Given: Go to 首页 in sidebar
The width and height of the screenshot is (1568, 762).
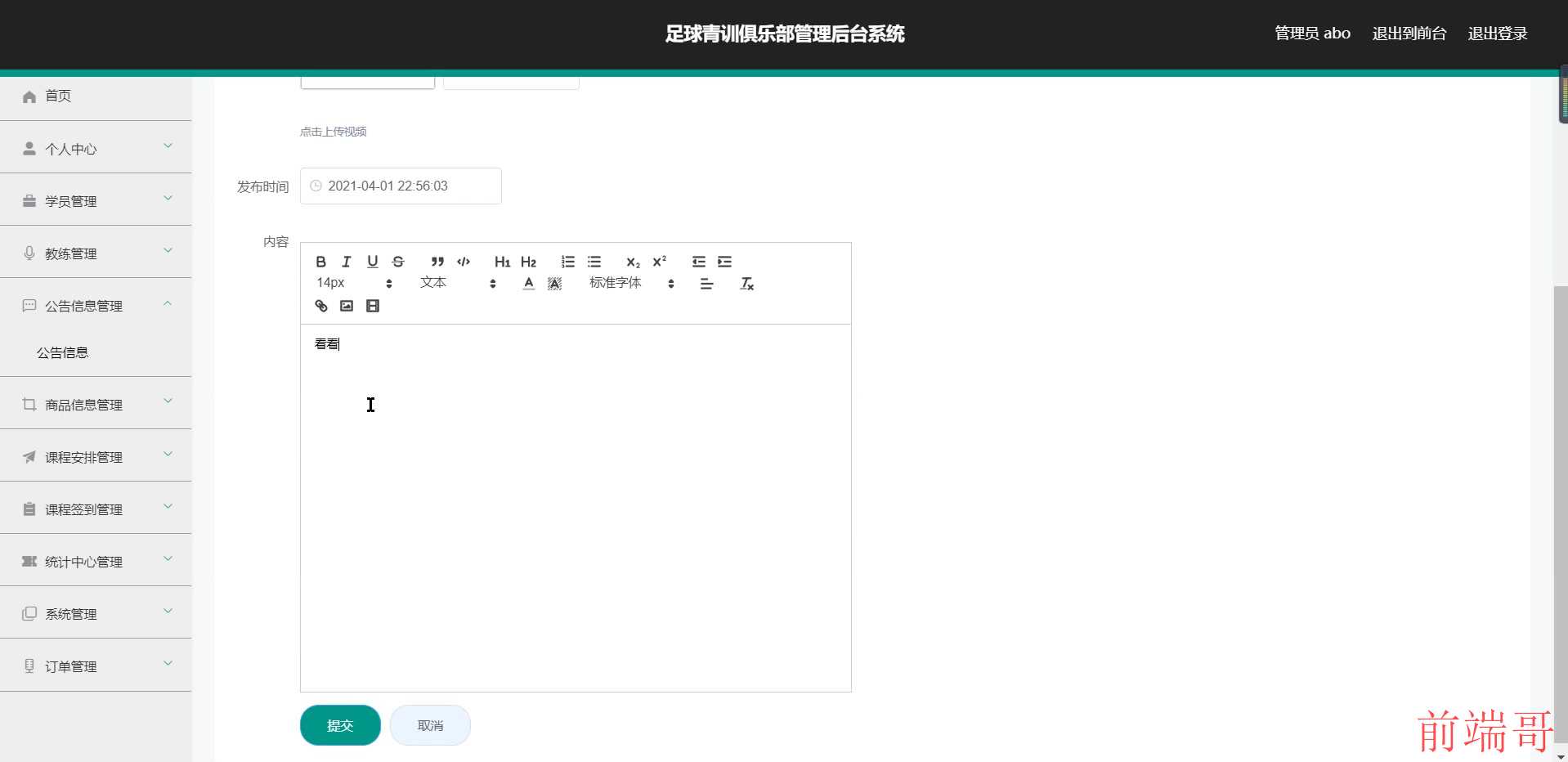Looking at the screenshot, I should [x=96, y=96].
